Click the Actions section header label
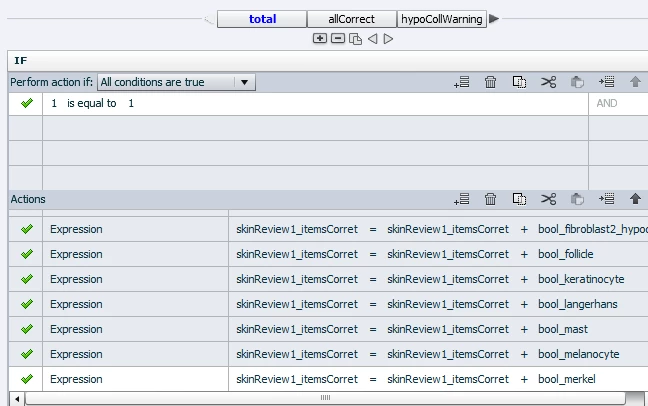This screenshot has height=406, width=648. pyautogui.click(x=28, y=199)
